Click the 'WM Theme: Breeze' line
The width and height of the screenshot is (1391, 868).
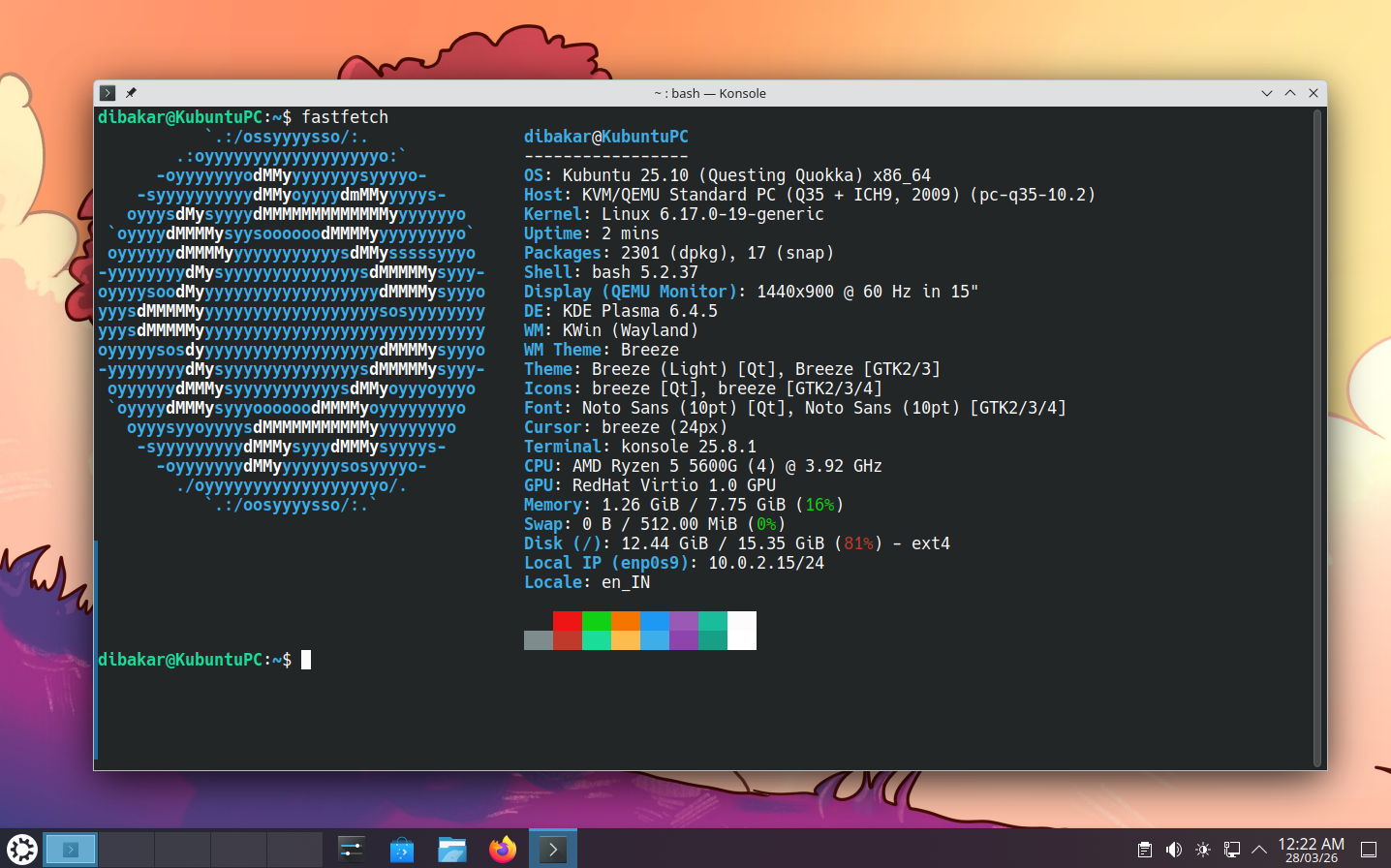click(602, 350)
